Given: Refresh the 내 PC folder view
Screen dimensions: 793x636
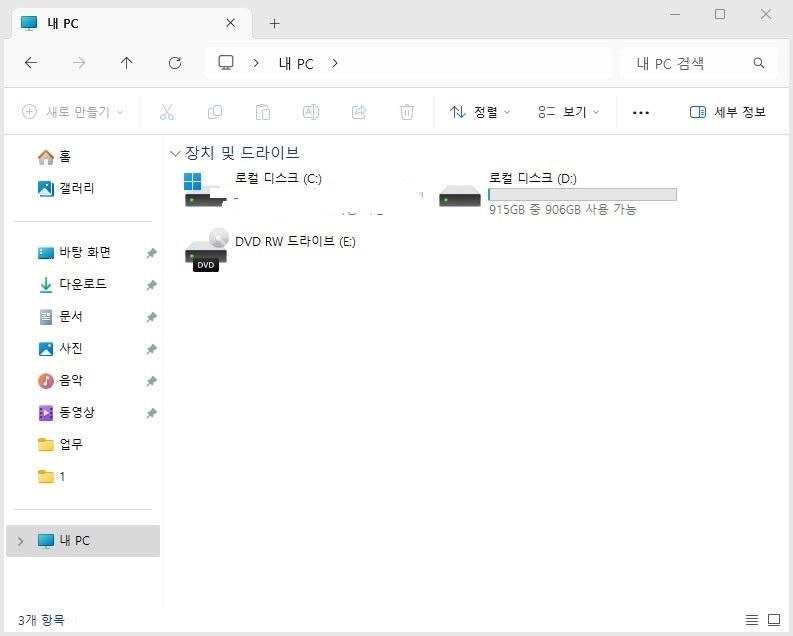Looking at the screenshot, I should 175,63.
